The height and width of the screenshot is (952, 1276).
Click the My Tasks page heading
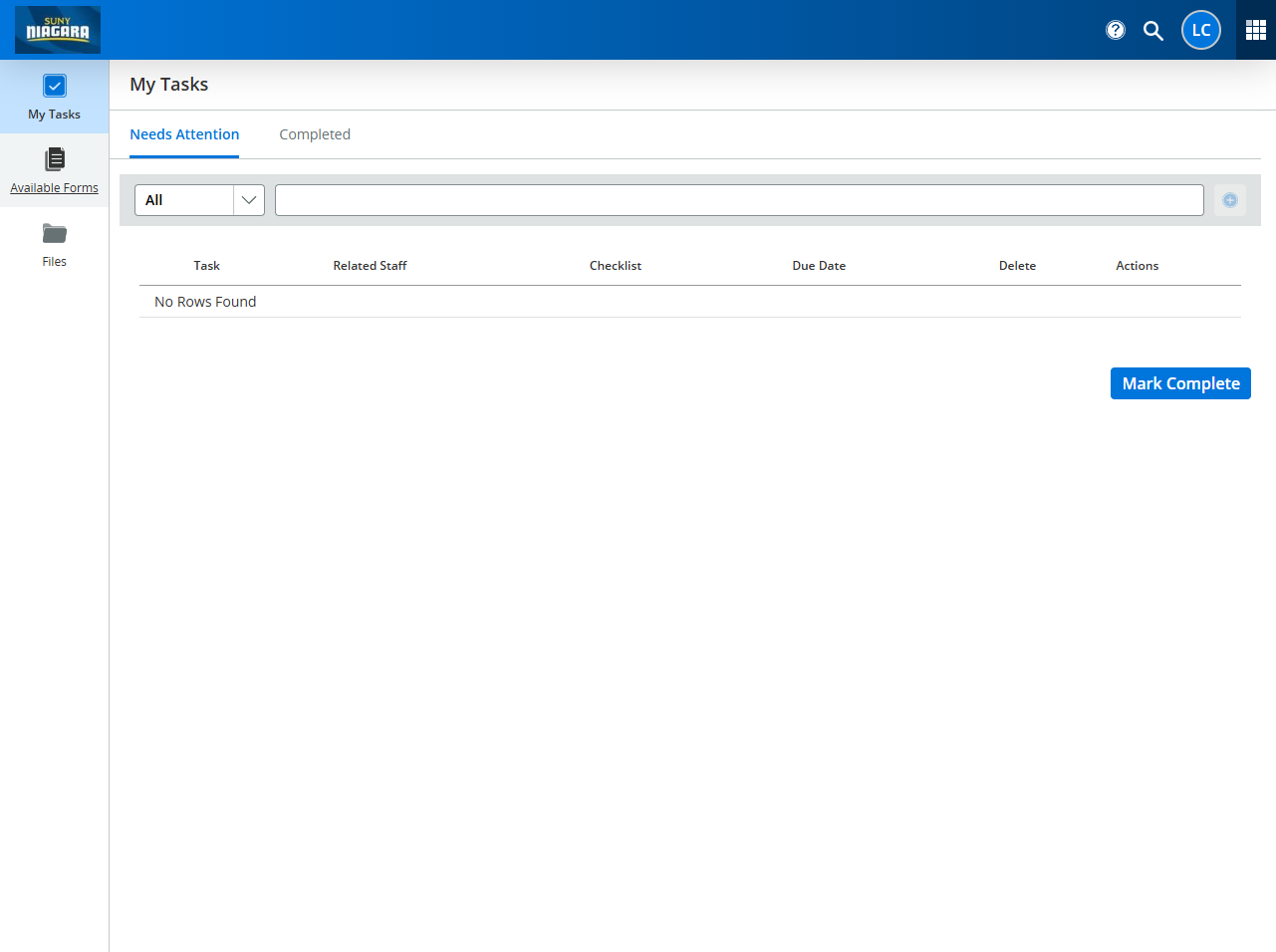[169, 85]
